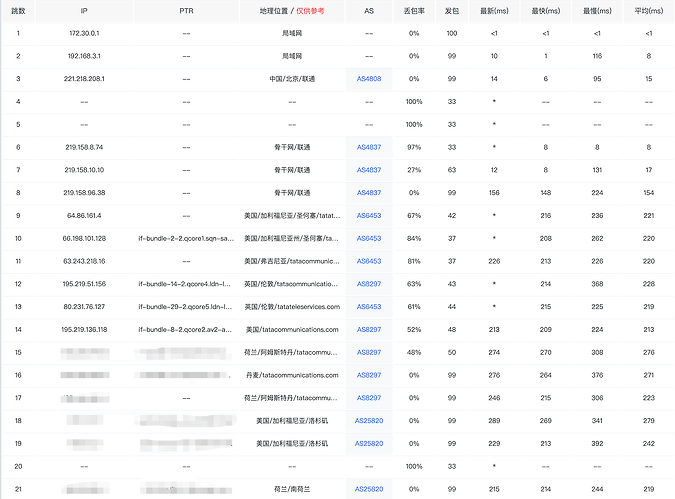Click location 美国/加利福尼亚/洛杉矶 in hop 18
The width and height of the screenshot is (675, 499).
pyautogui.click(x=292, y=421)
